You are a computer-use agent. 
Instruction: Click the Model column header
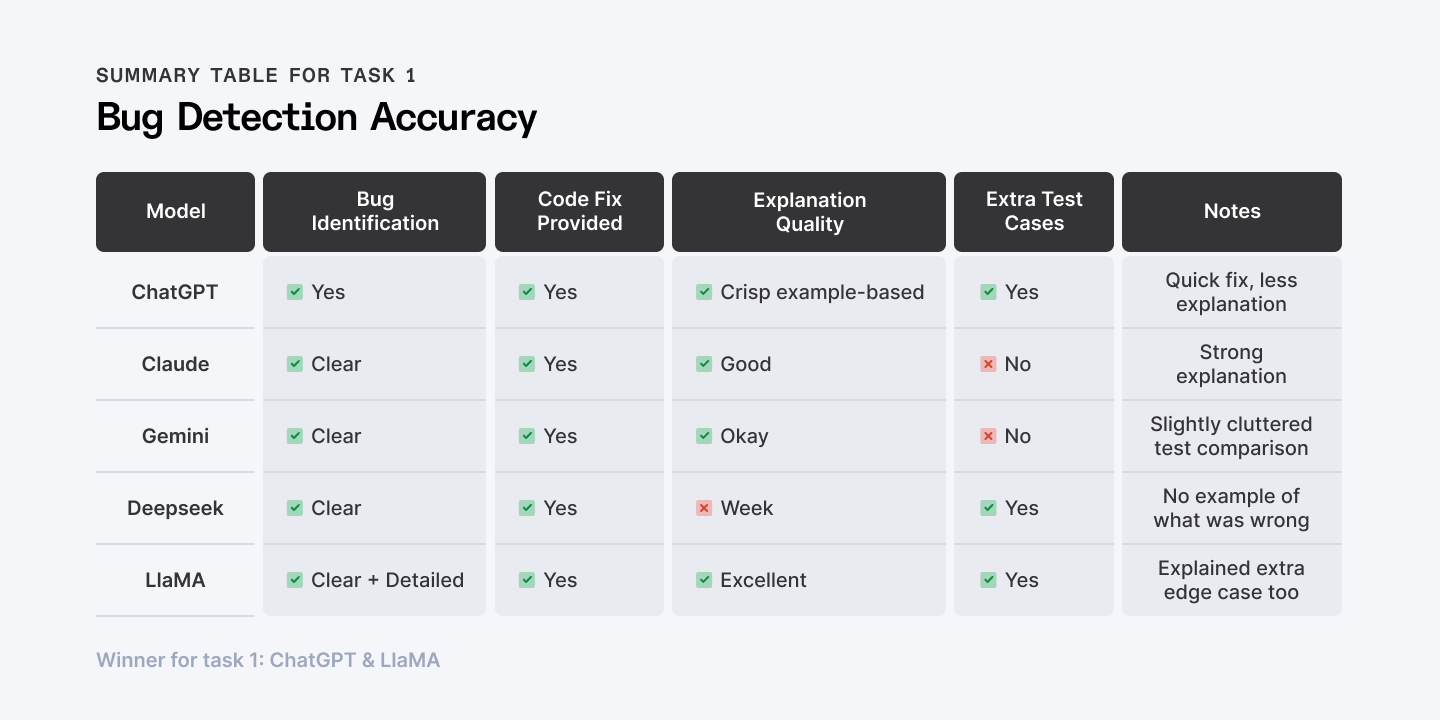pos(176,212)
